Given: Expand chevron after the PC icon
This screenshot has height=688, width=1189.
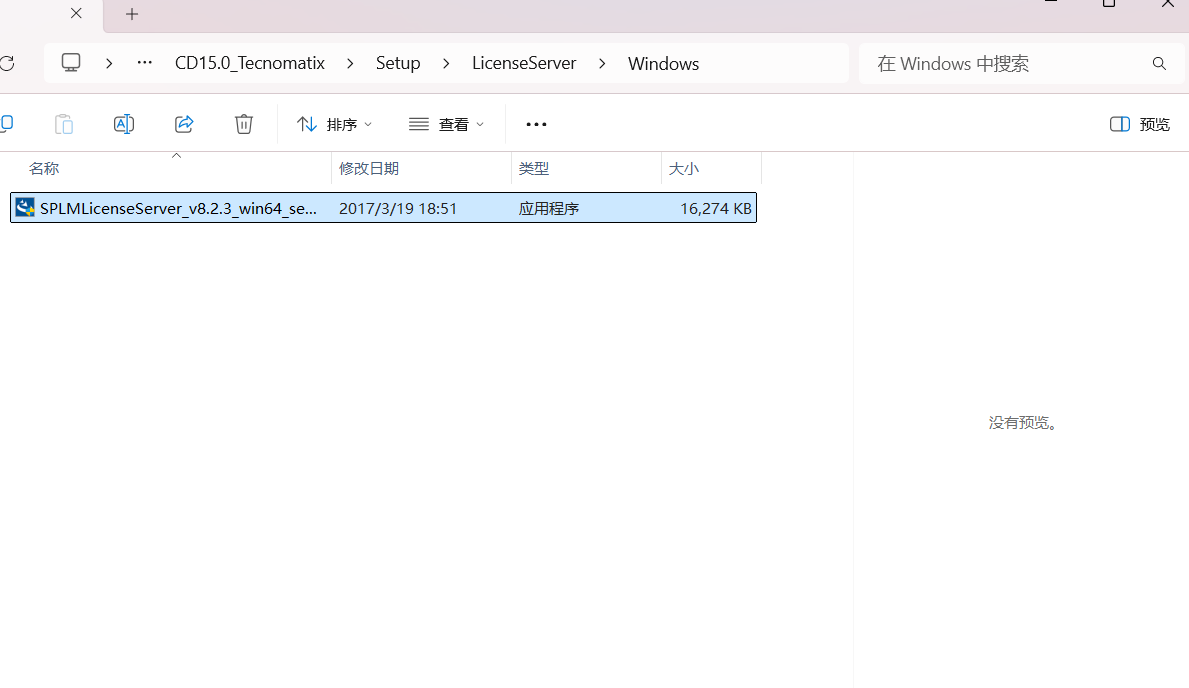Looking at the screenshot, I should coord(109,64).
